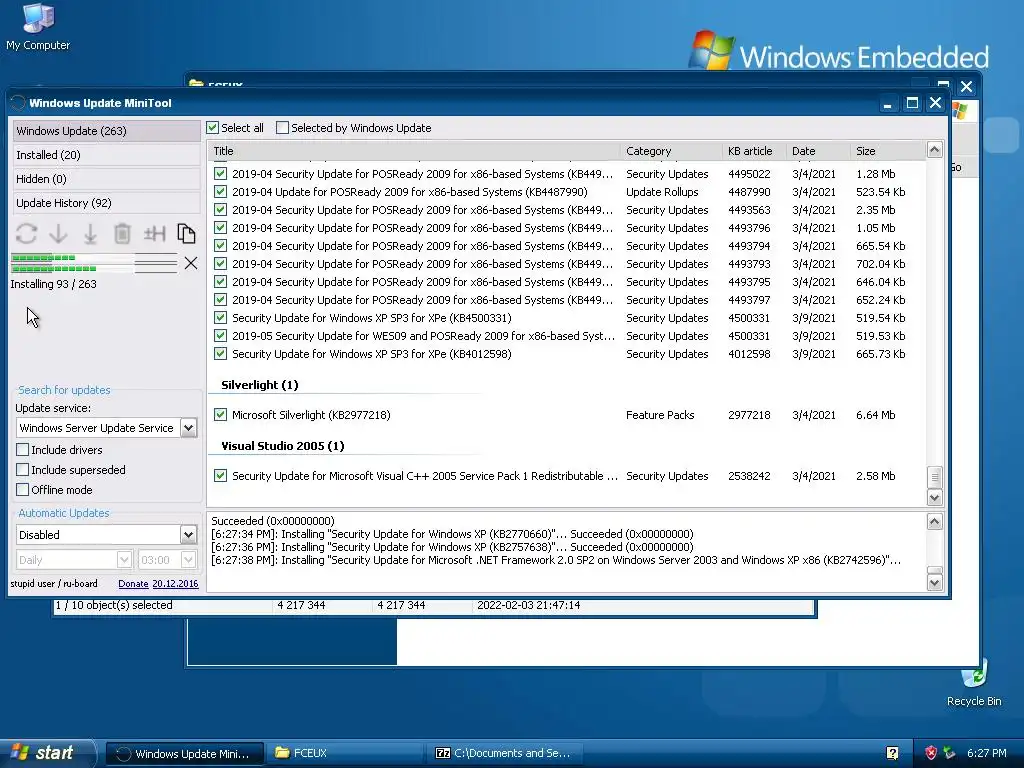Select the Silverlight (1) group header
Viewport: 1024px width, 768px height.
[259, 385]
